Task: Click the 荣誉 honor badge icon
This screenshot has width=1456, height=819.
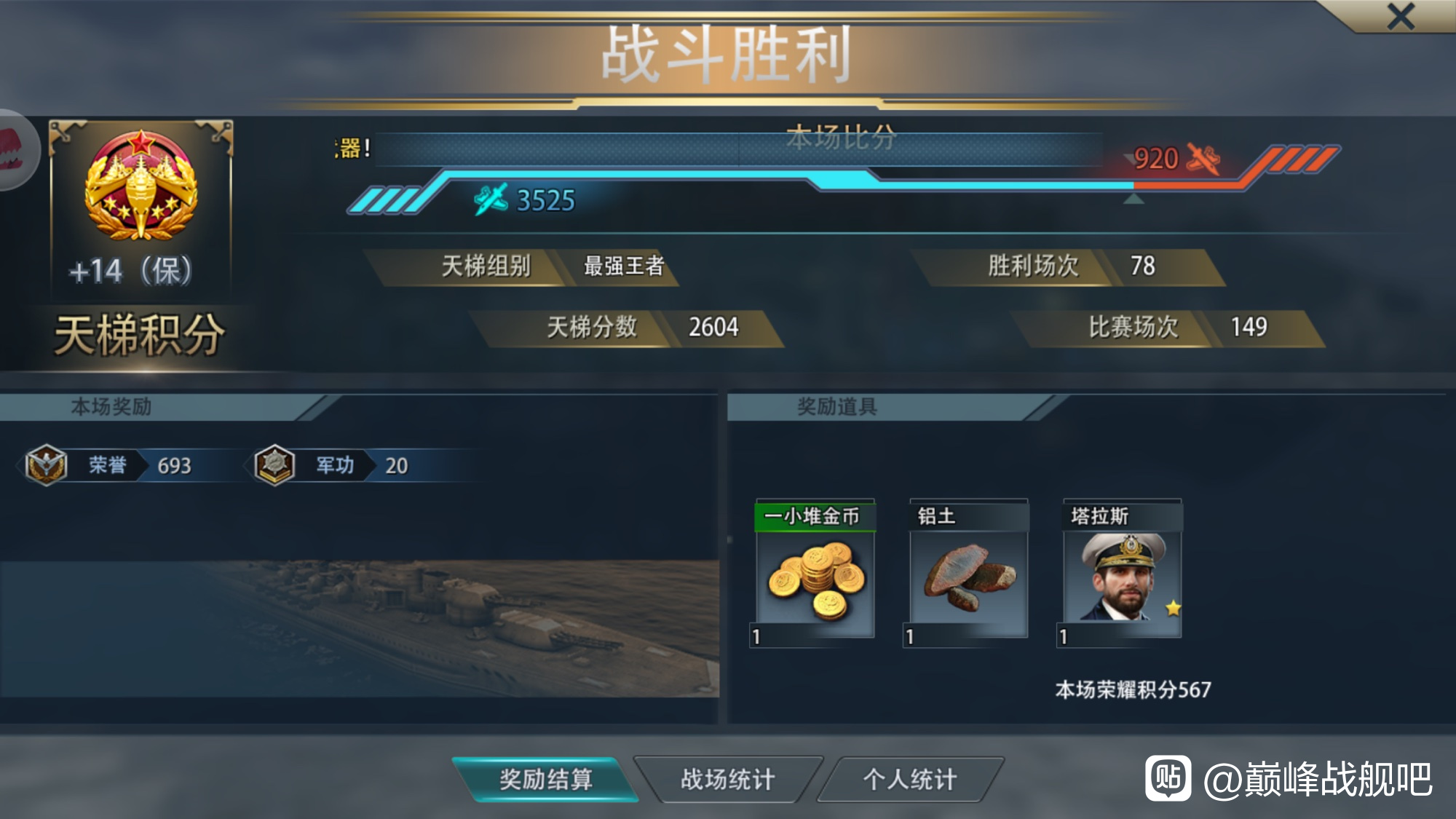Action: [x=46, y=465]
